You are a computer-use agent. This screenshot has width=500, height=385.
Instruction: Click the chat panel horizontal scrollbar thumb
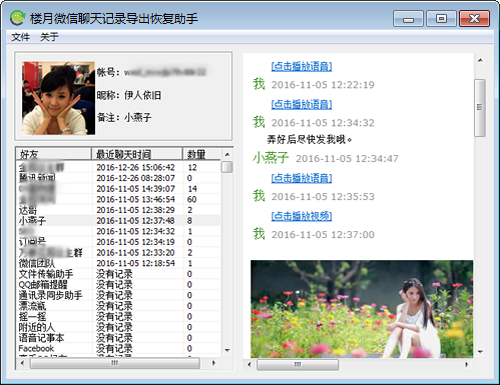pos(298,364)
